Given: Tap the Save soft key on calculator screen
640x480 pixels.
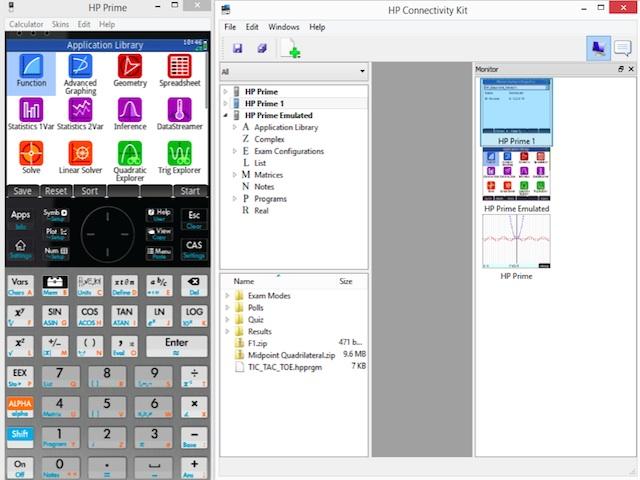Looking at the screenshot, I should [x=22, y=191].
